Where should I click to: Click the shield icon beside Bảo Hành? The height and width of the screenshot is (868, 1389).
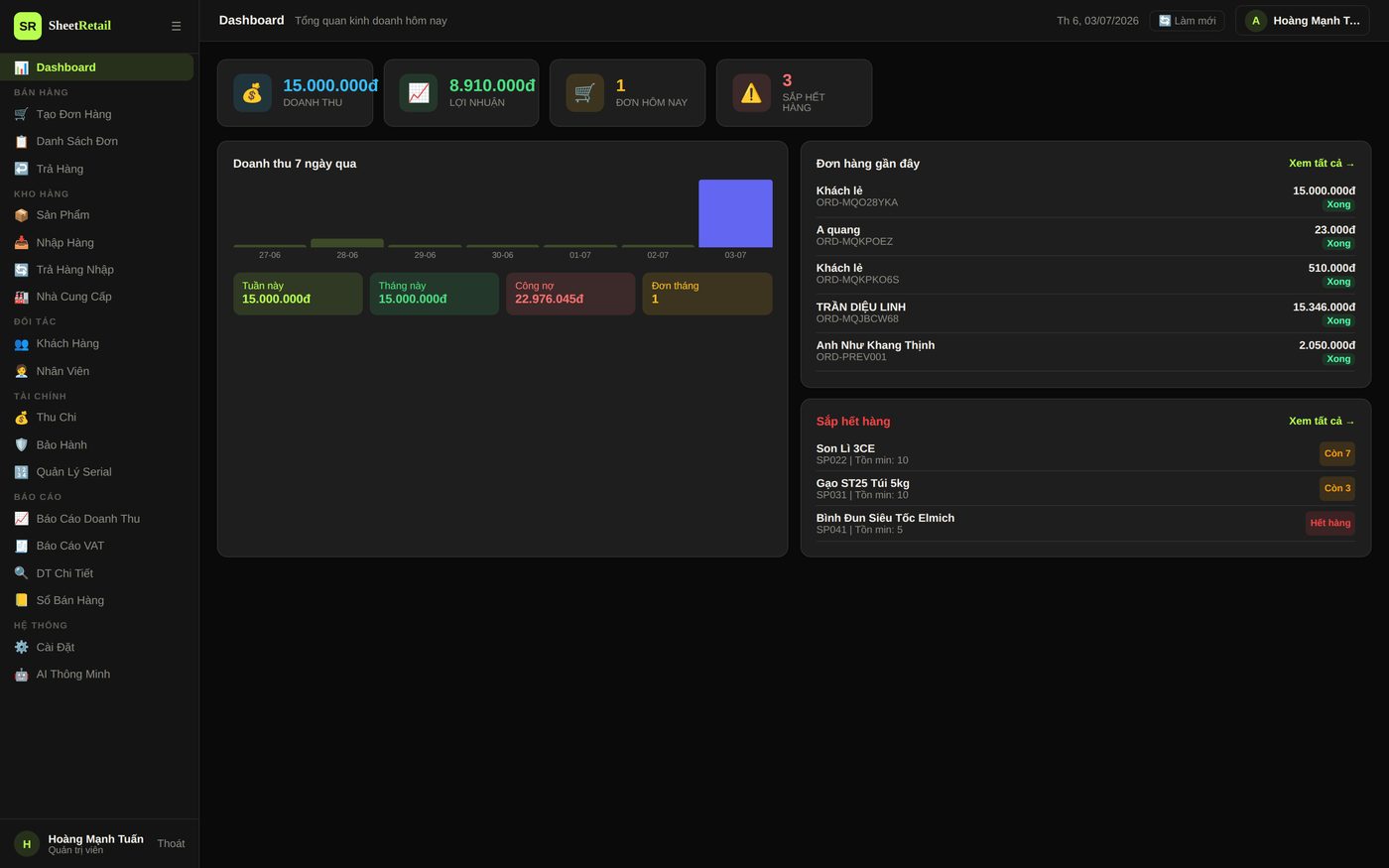(21, 444)
